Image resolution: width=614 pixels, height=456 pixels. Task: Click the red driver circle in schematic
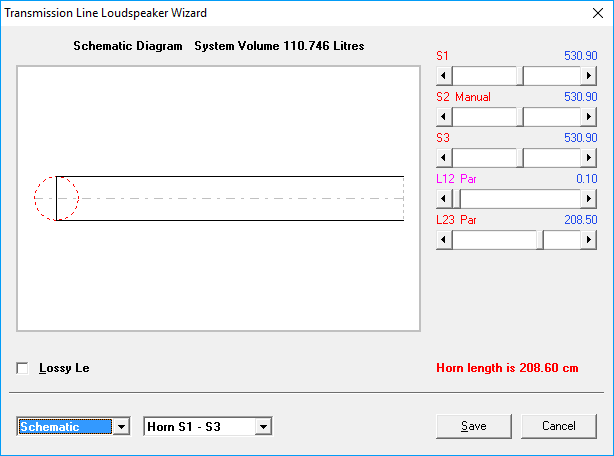click(x=56, y=197)
